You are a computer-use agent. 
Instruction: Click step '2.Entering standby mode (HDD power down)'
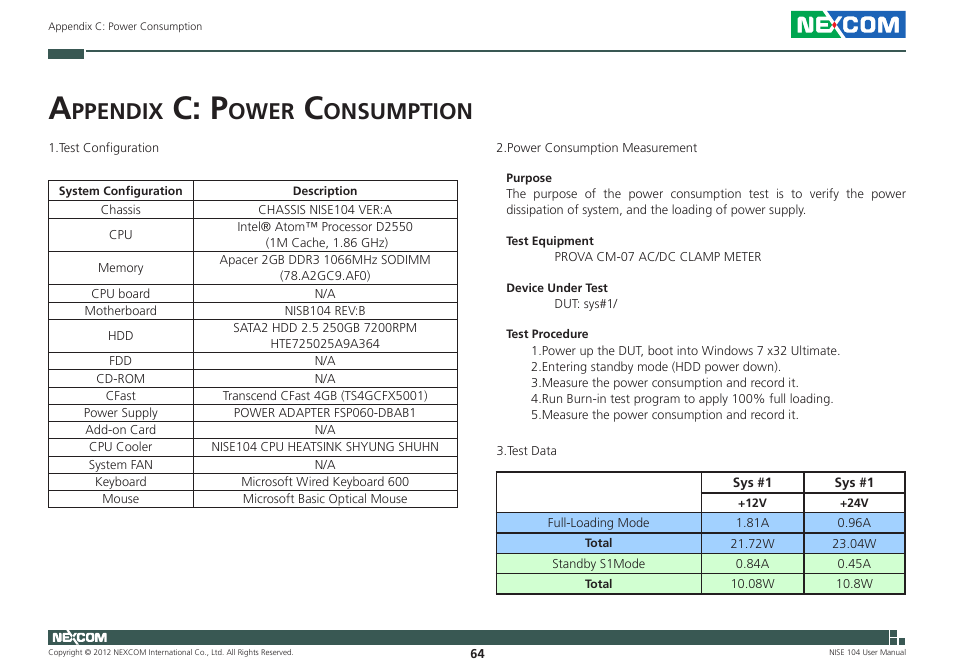(x=656, y=367)
